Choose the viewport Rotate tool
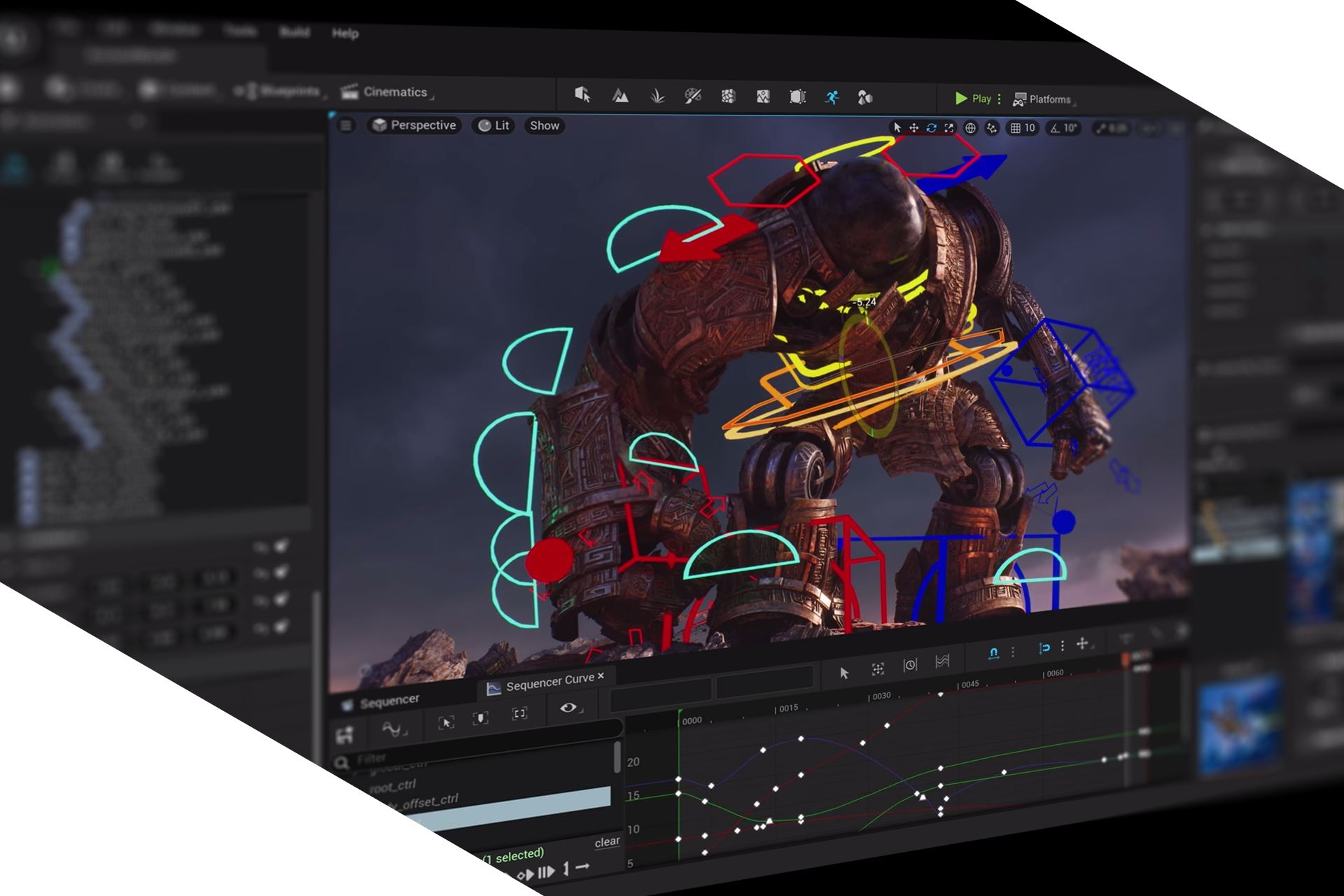1344x896 pixels. coord(931,127)
